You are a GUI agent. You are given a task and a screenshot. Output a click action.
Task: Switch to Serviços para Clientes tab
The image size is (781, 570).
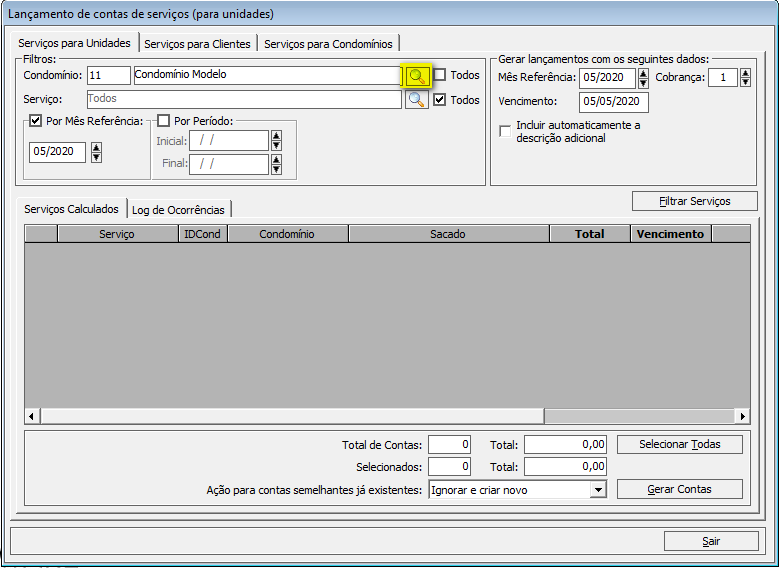click(198, 44)
